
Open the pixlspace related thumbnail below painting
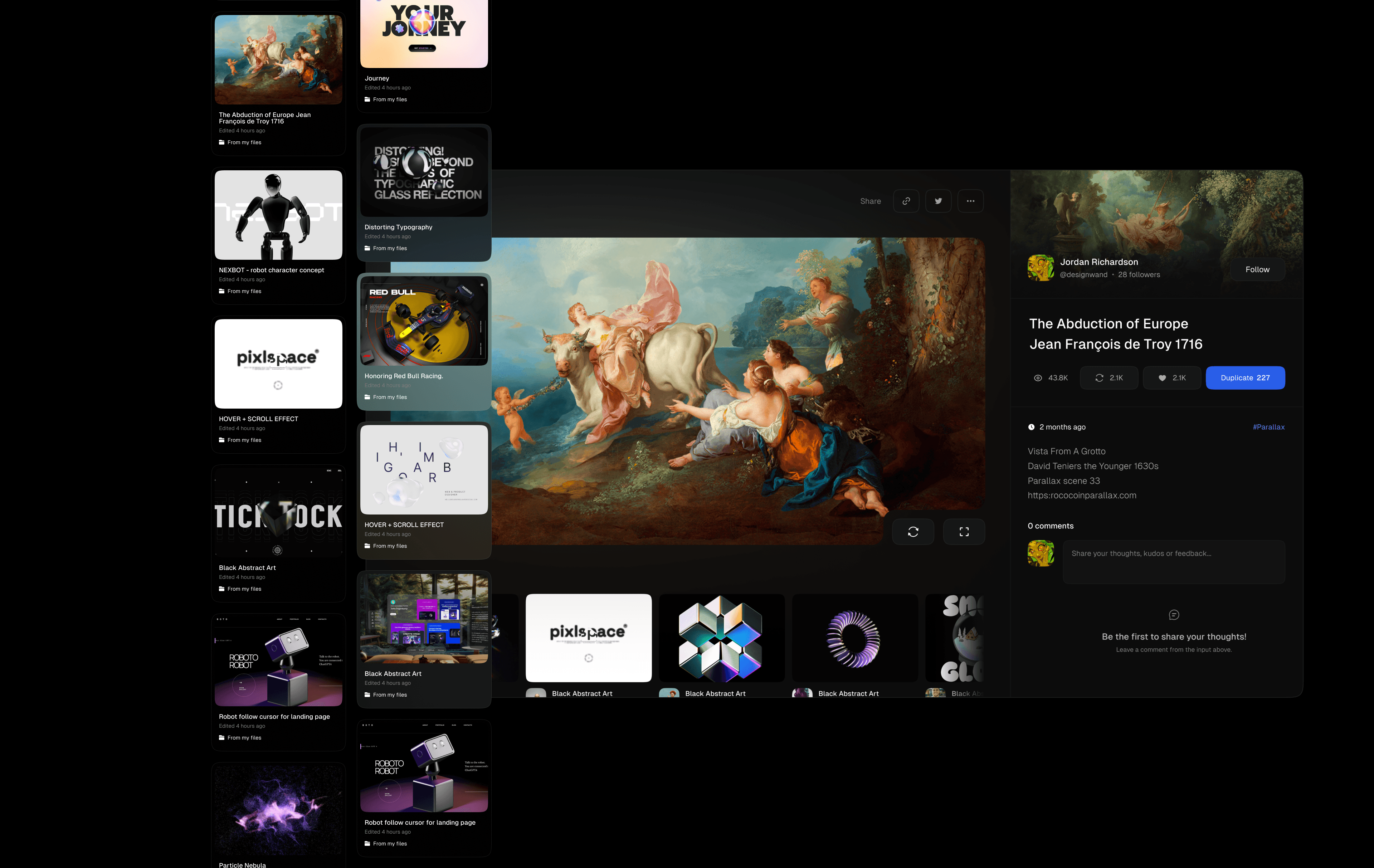[x=588, y=638]
